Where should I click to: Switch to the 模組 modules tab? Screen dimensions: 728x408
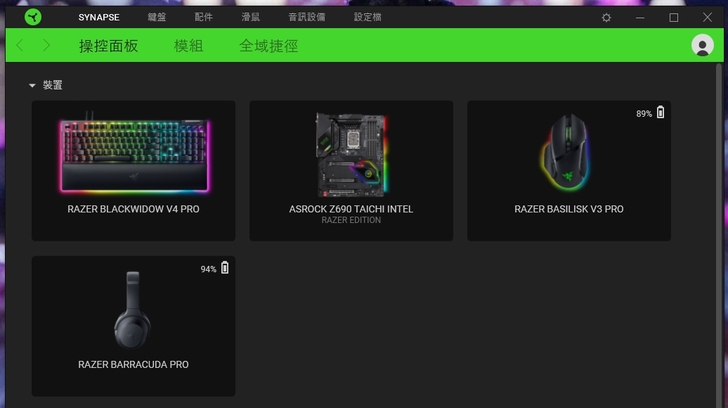pos(188,46)
